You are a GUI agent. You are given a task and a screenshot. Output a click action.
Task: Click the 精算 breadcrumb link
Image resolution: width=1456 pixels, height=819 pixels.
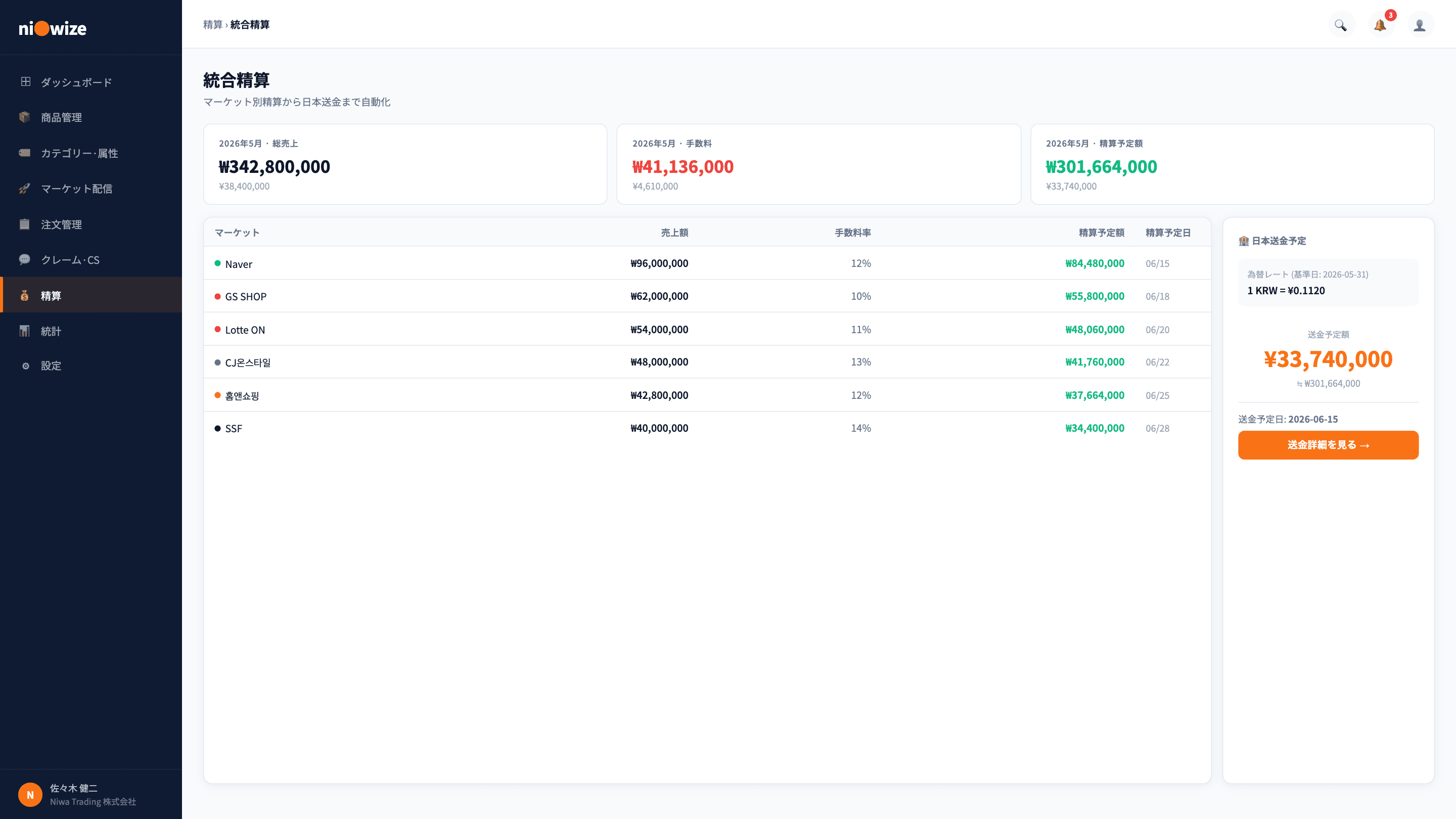tap(212, 24)
